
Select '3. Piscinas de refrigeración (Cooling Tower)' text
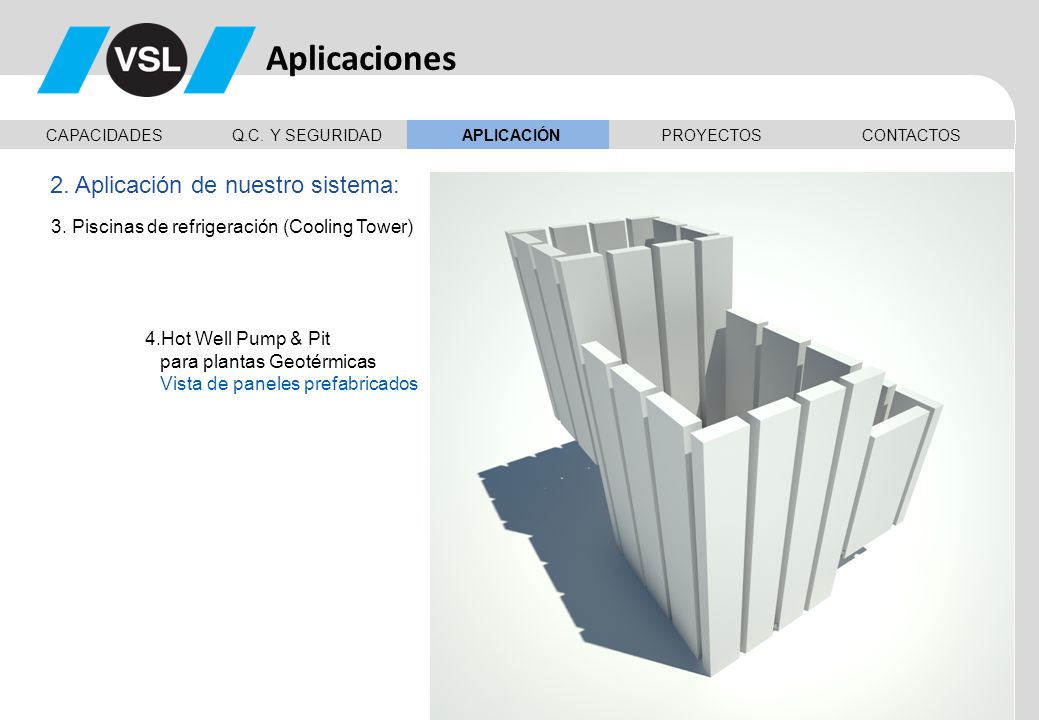coord(232,227)
